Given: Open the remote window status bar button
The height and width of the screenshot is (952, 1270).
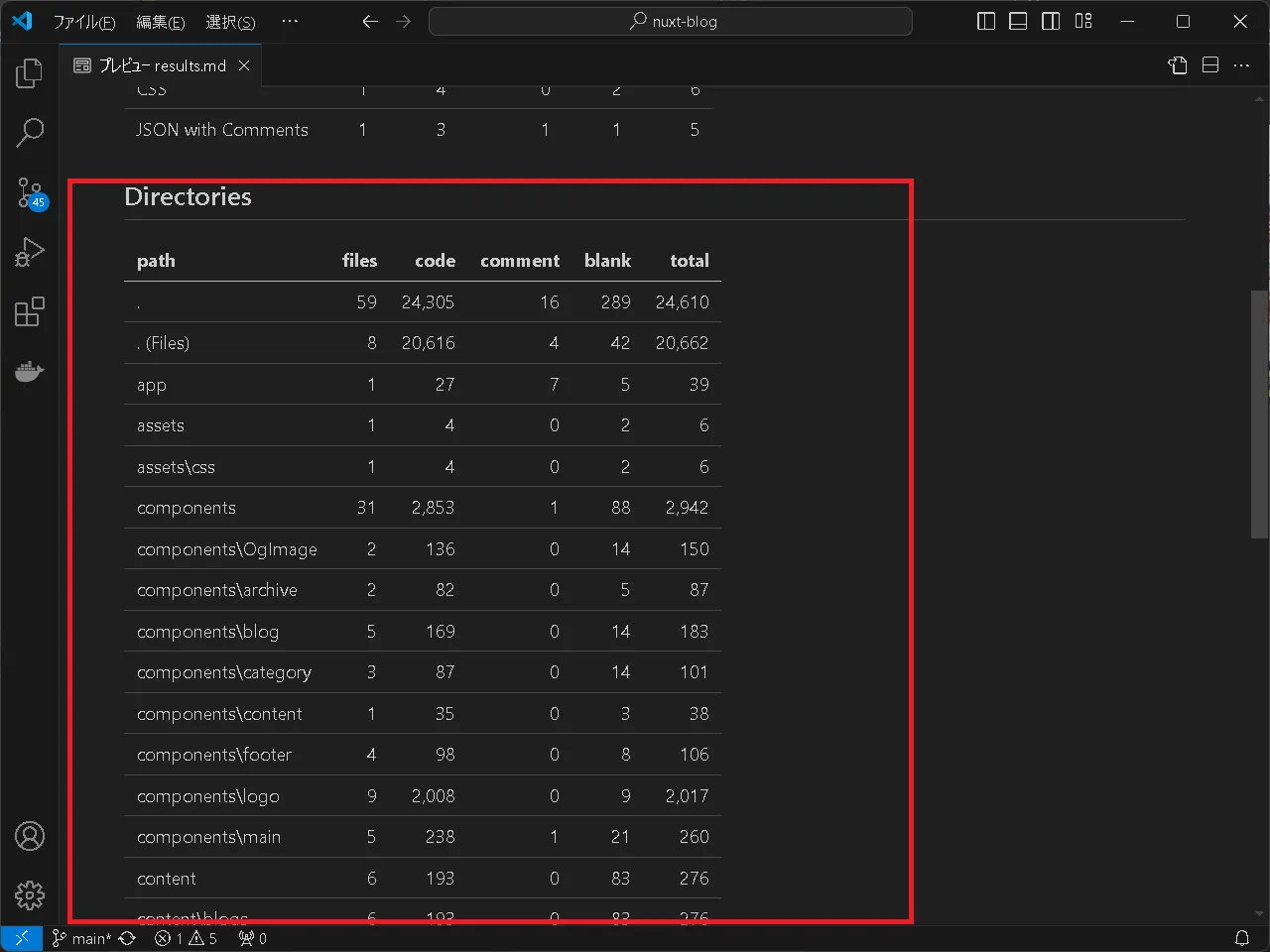Looking at the screenshot, I should coord(21,938).
